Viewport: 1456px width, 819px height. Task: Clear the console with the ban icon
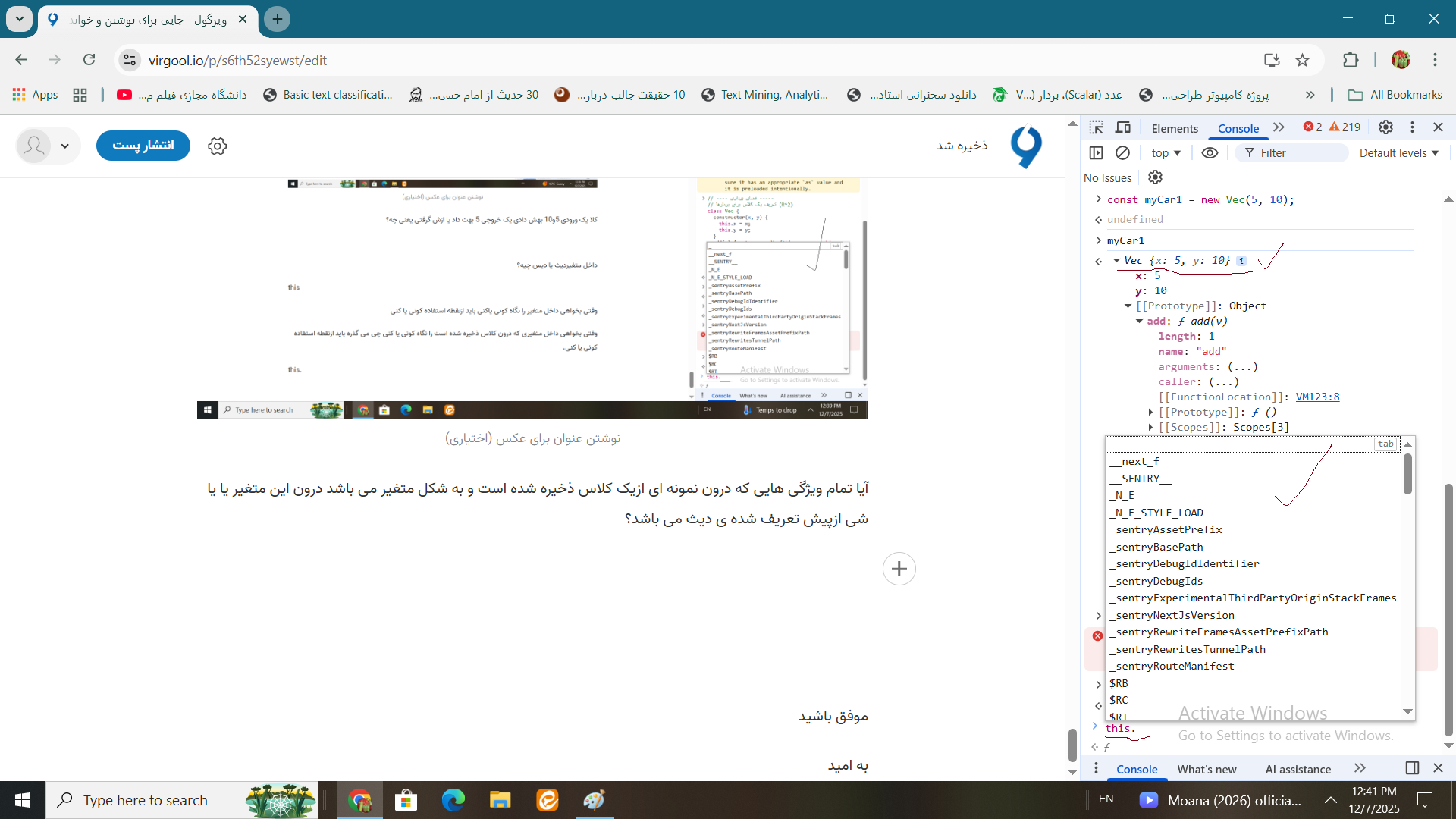click(x=1122, y=152)
